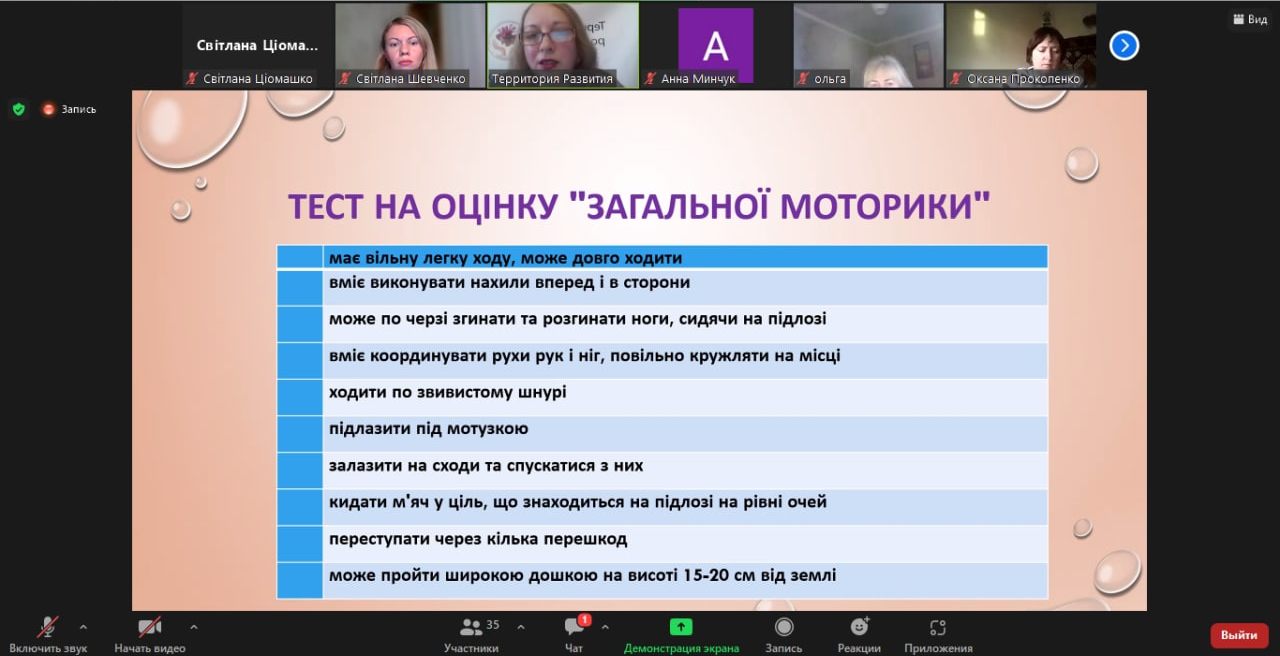Start video with the camera button
This screenshot has height=656, width=1280.
pos(149,627)
